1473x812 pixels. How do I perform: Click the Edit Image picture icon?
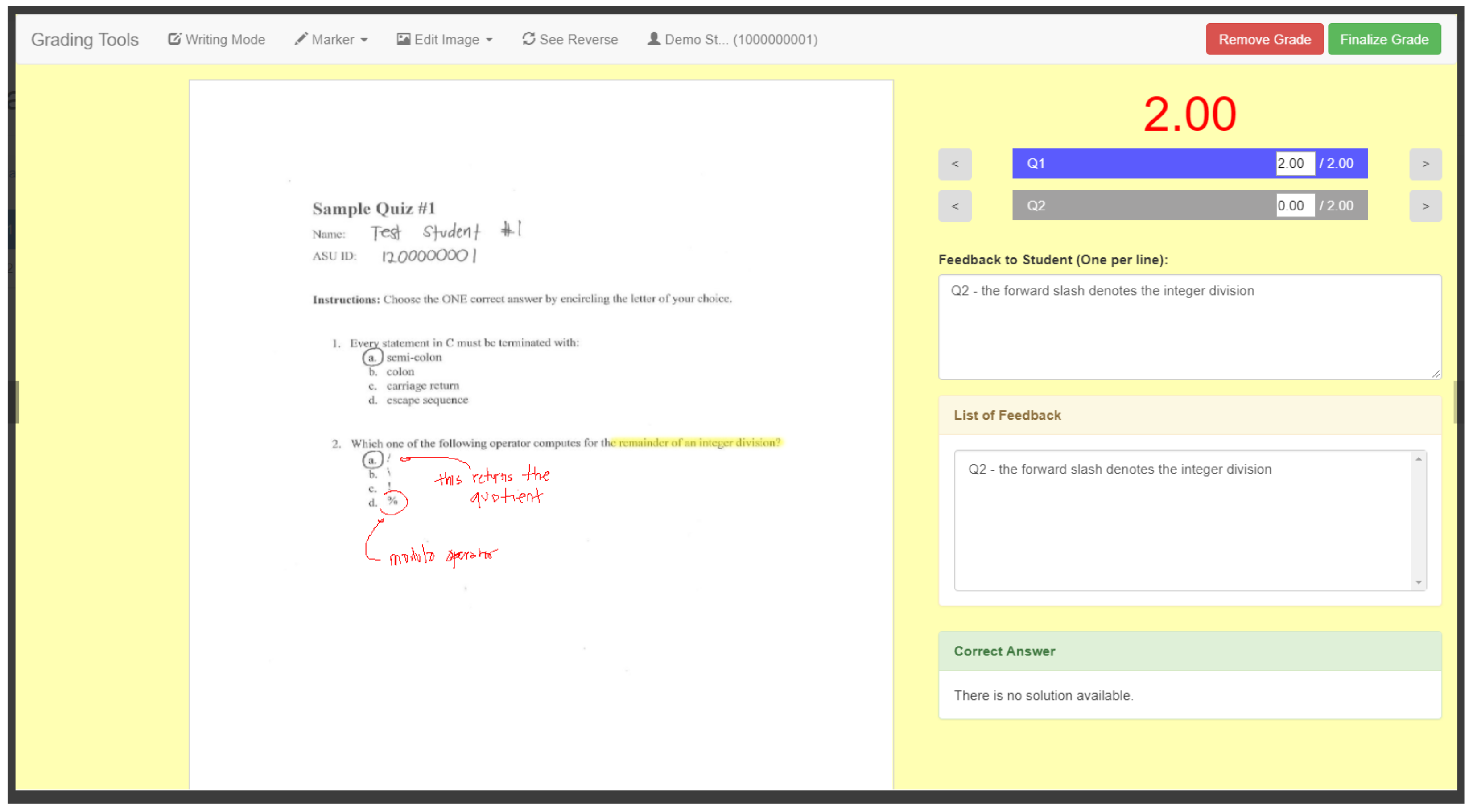point(404,39)
